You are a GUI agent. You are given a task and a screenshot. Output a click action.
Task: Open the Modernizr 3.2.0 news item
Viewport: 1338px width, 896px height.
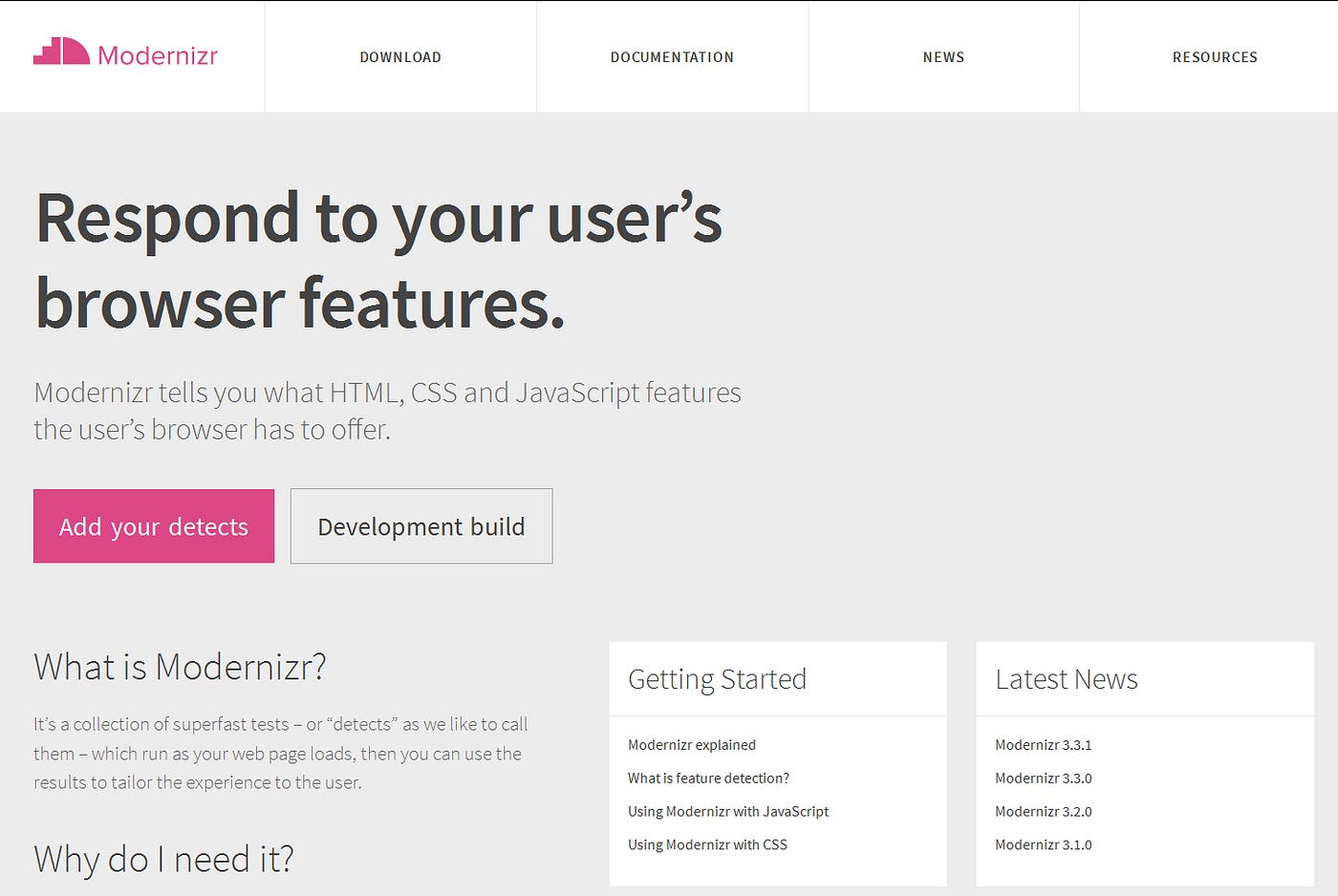pos(1043,812)
